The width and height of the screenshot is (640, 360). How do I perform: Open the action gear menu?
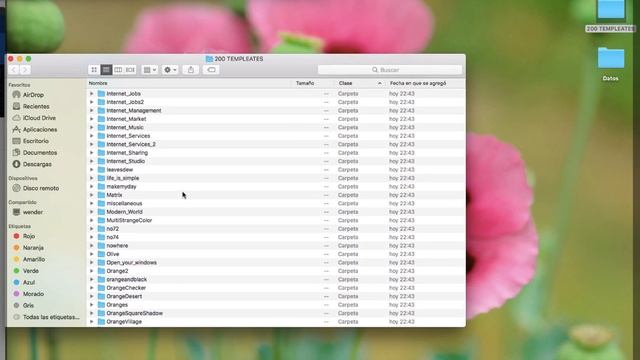pos(170,70)
